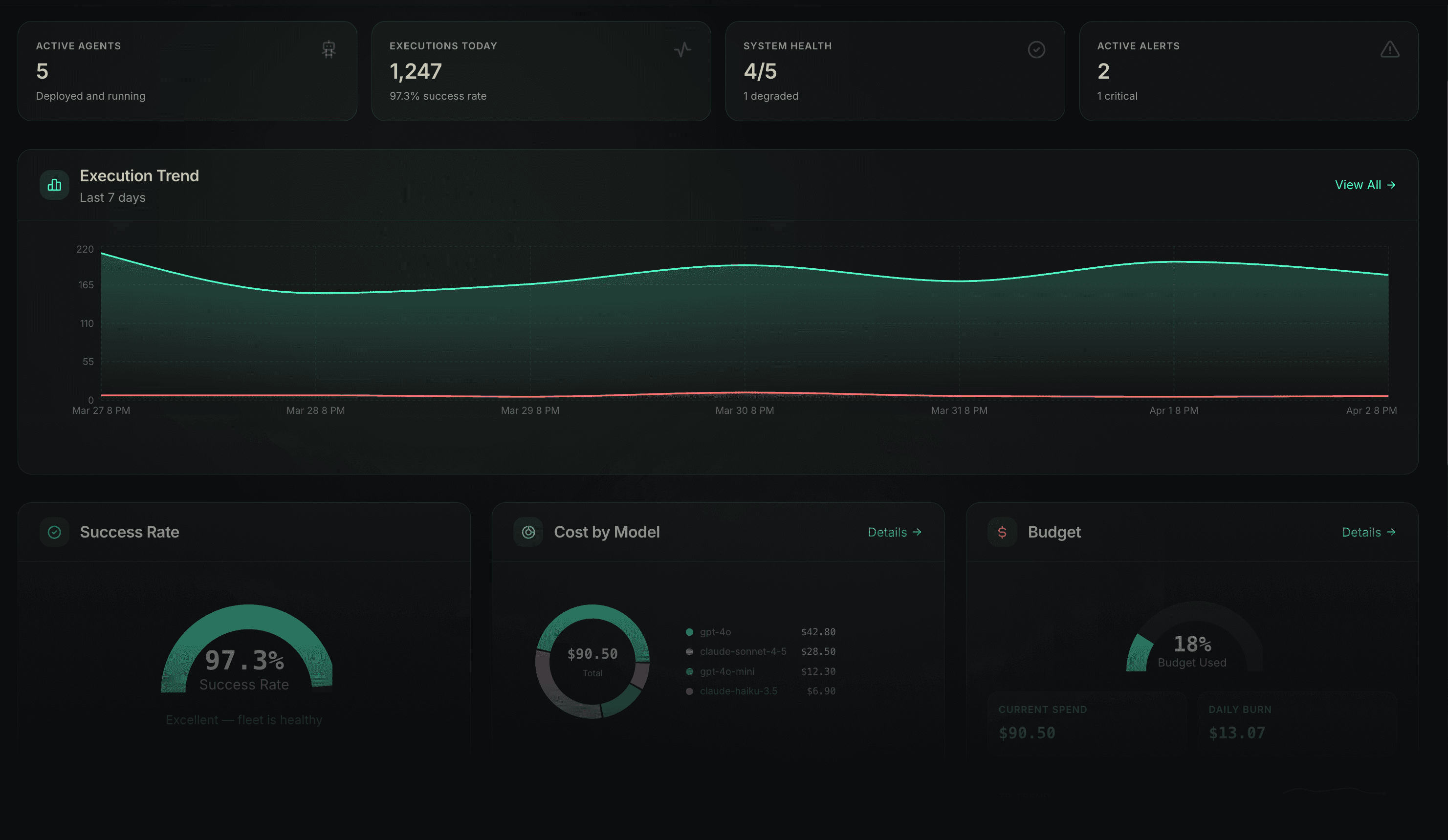Open Details link in Budget panel
Image resolution: width=1448 pixels, height=840 pixels.
1368,532
